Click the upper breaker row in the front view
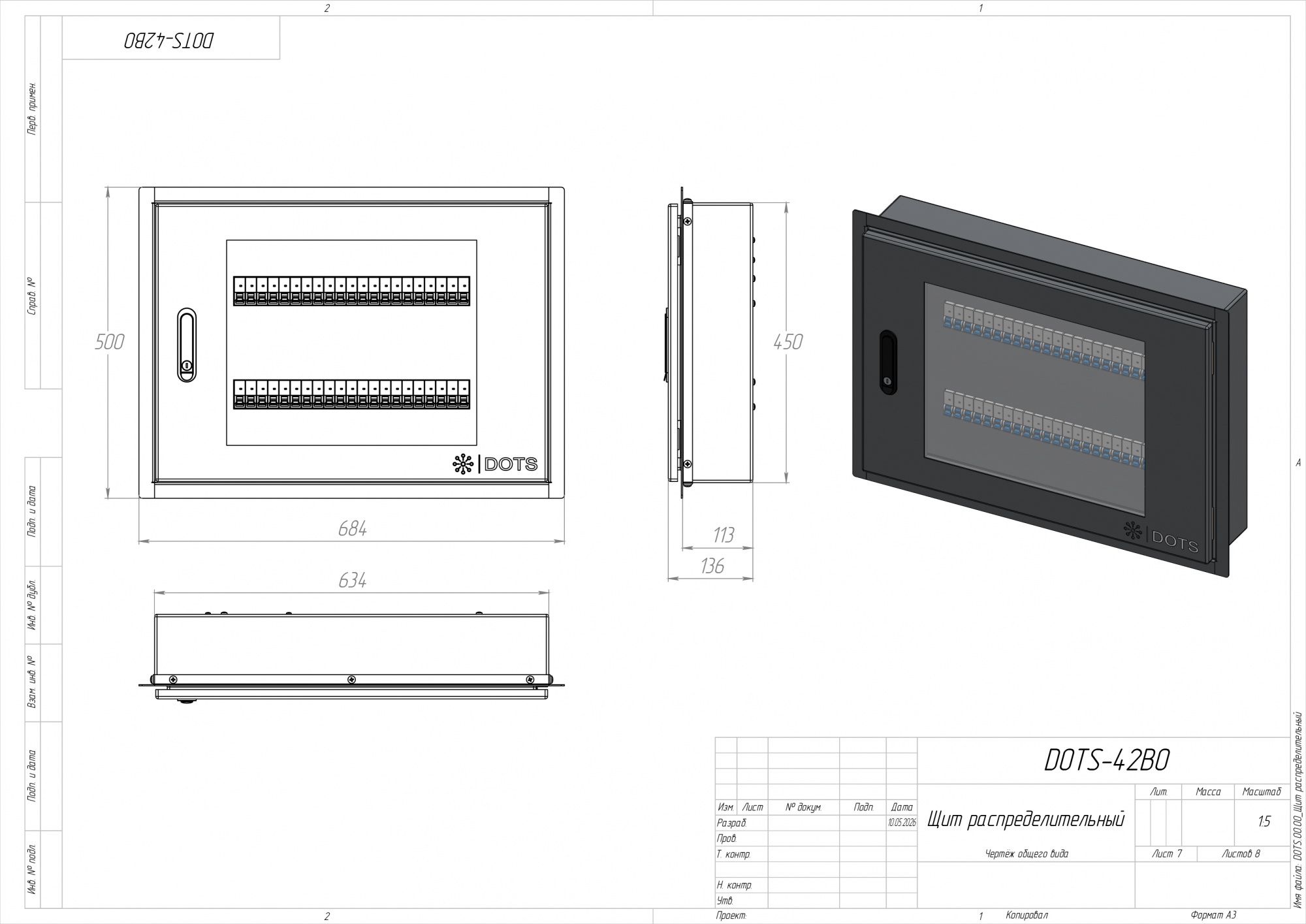The height and width of the screenshot is (924, 1306). 351,291
